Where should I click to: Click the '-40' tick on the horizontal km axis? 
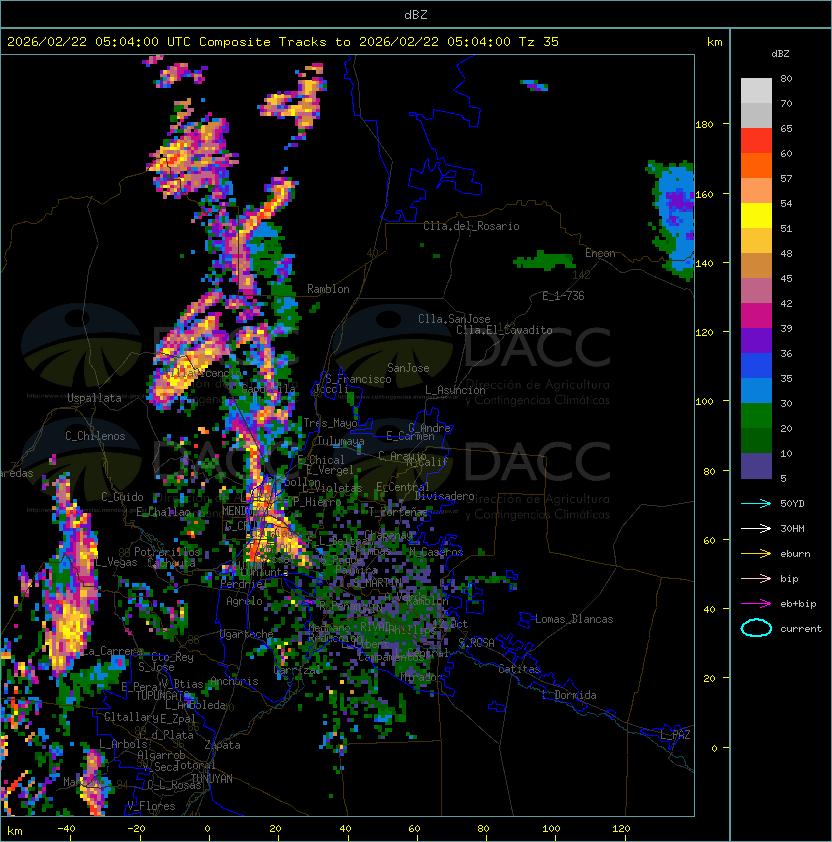(x=66, y=829)
